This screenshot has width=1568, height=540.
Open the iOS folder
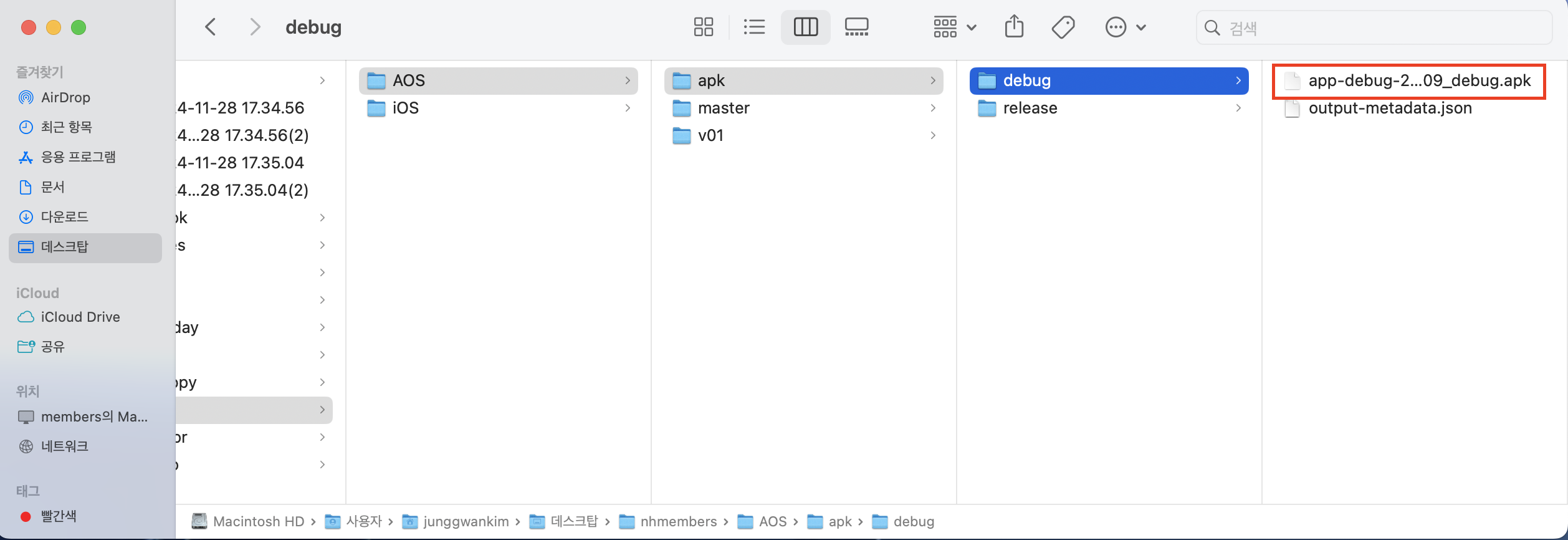pyautogui.click(x=405, y=108)
